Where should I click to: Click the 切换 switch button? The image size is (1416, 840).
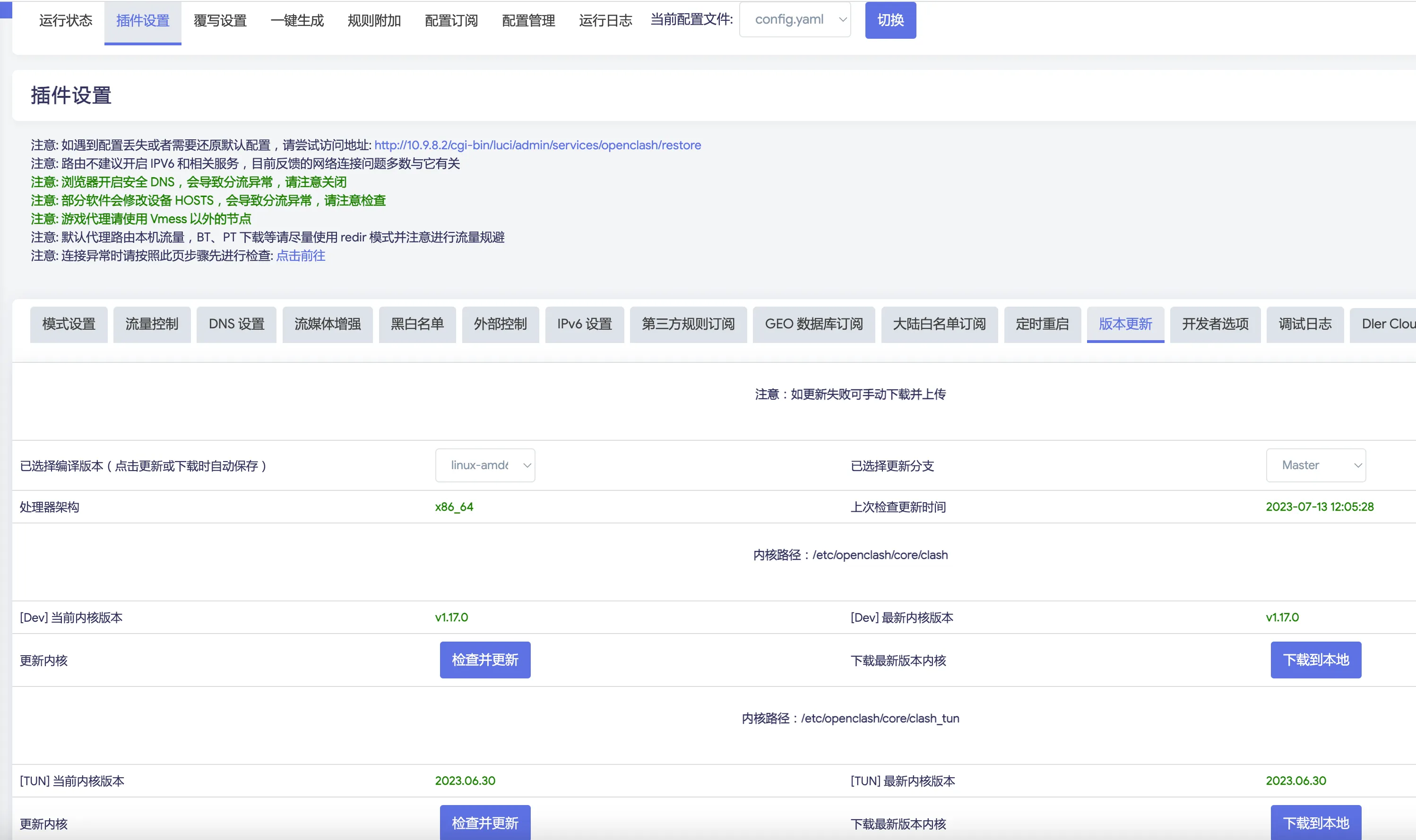[x=890, y=20]
